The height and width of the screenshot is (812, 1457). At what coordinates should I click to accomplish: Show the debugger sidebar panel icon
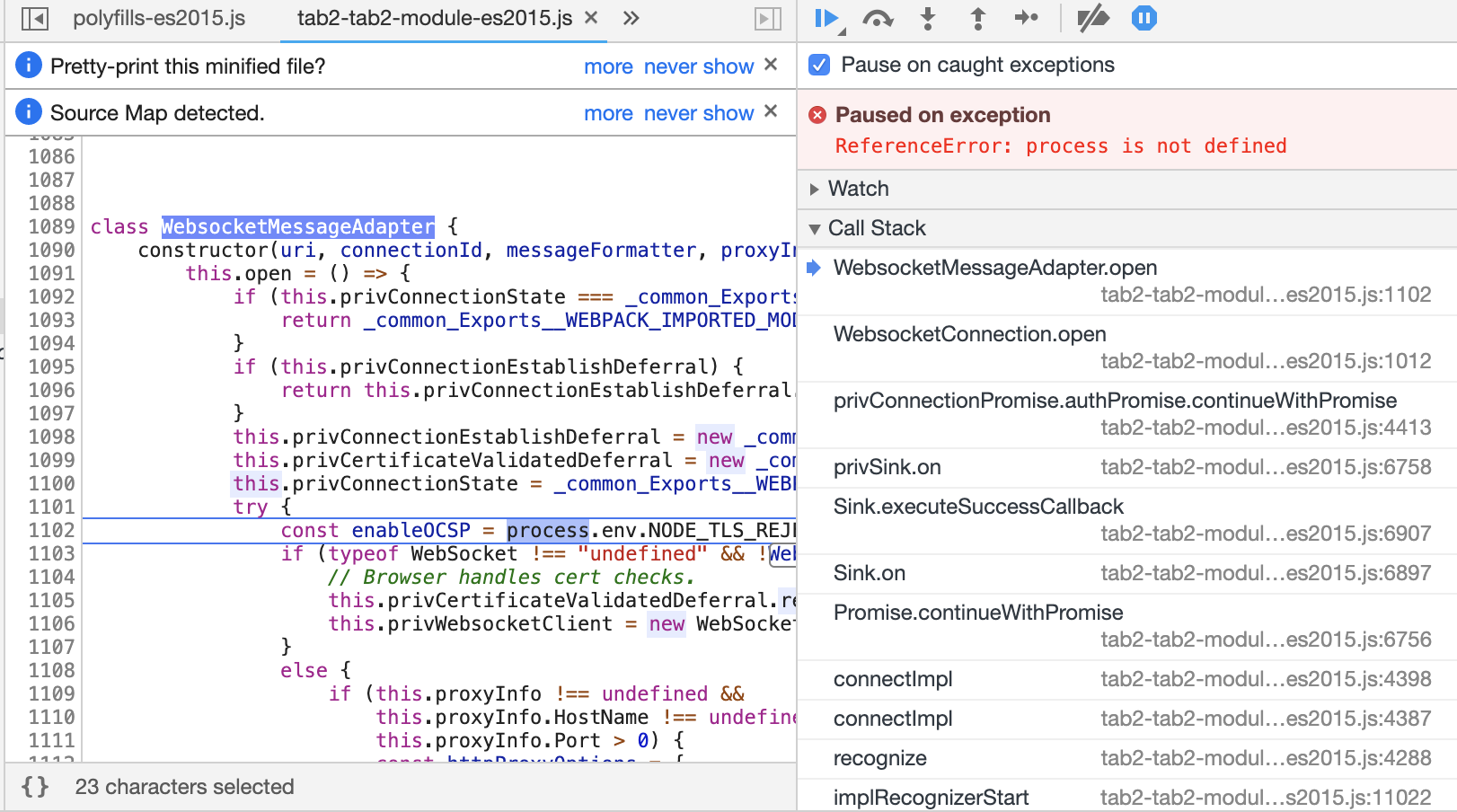tap(764, 17)
